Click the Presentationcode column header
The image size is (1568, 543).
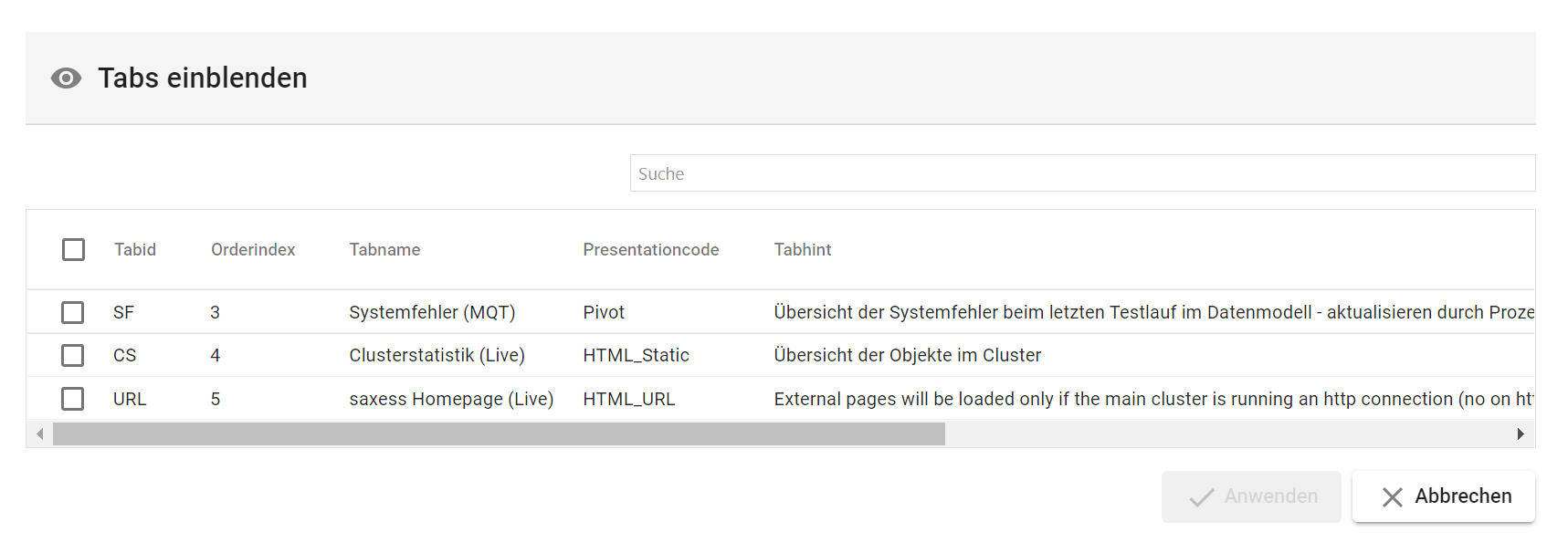(650, 250)
